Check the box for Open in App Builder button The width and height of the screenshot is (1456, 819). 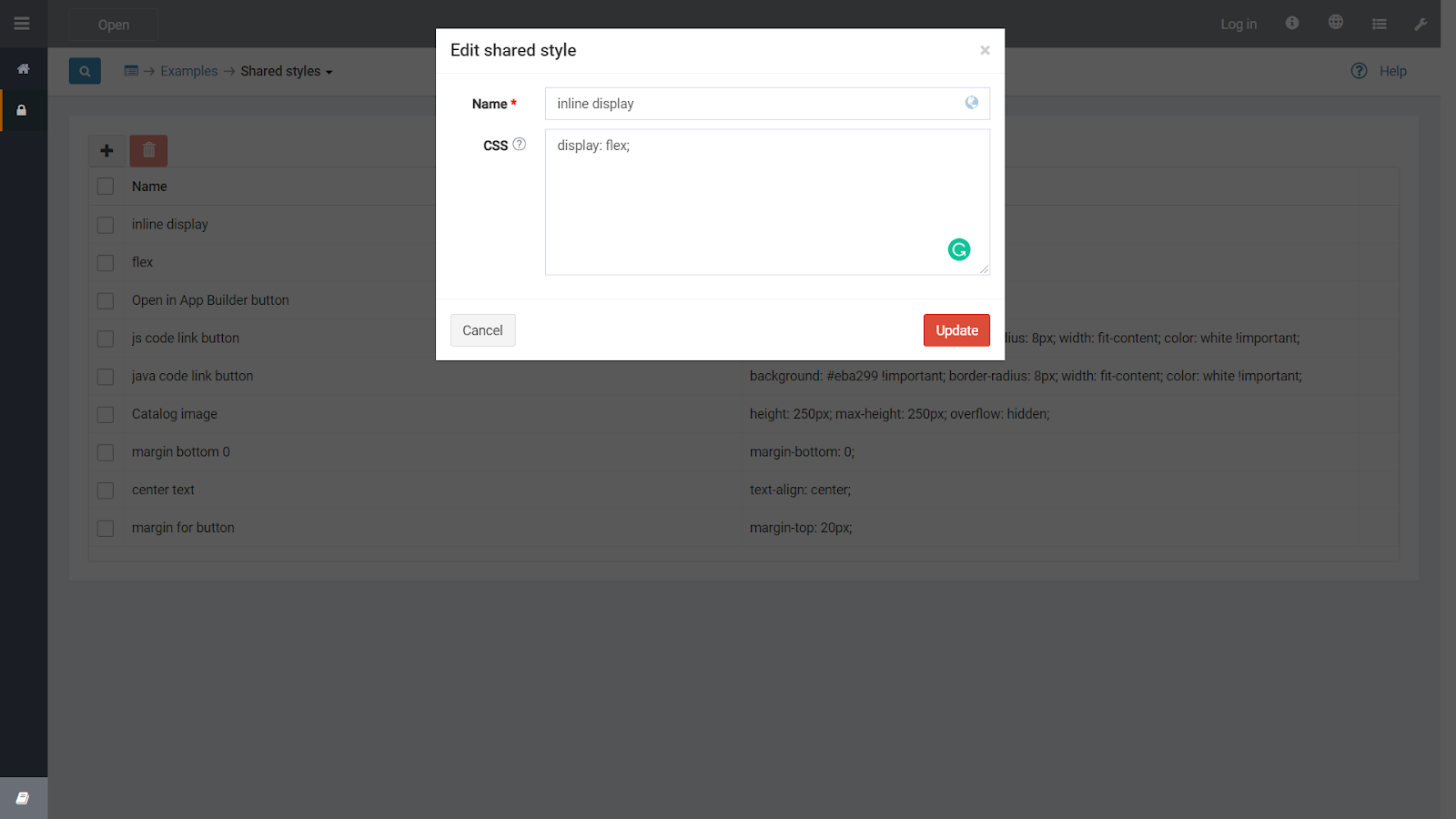pos(106,300)
